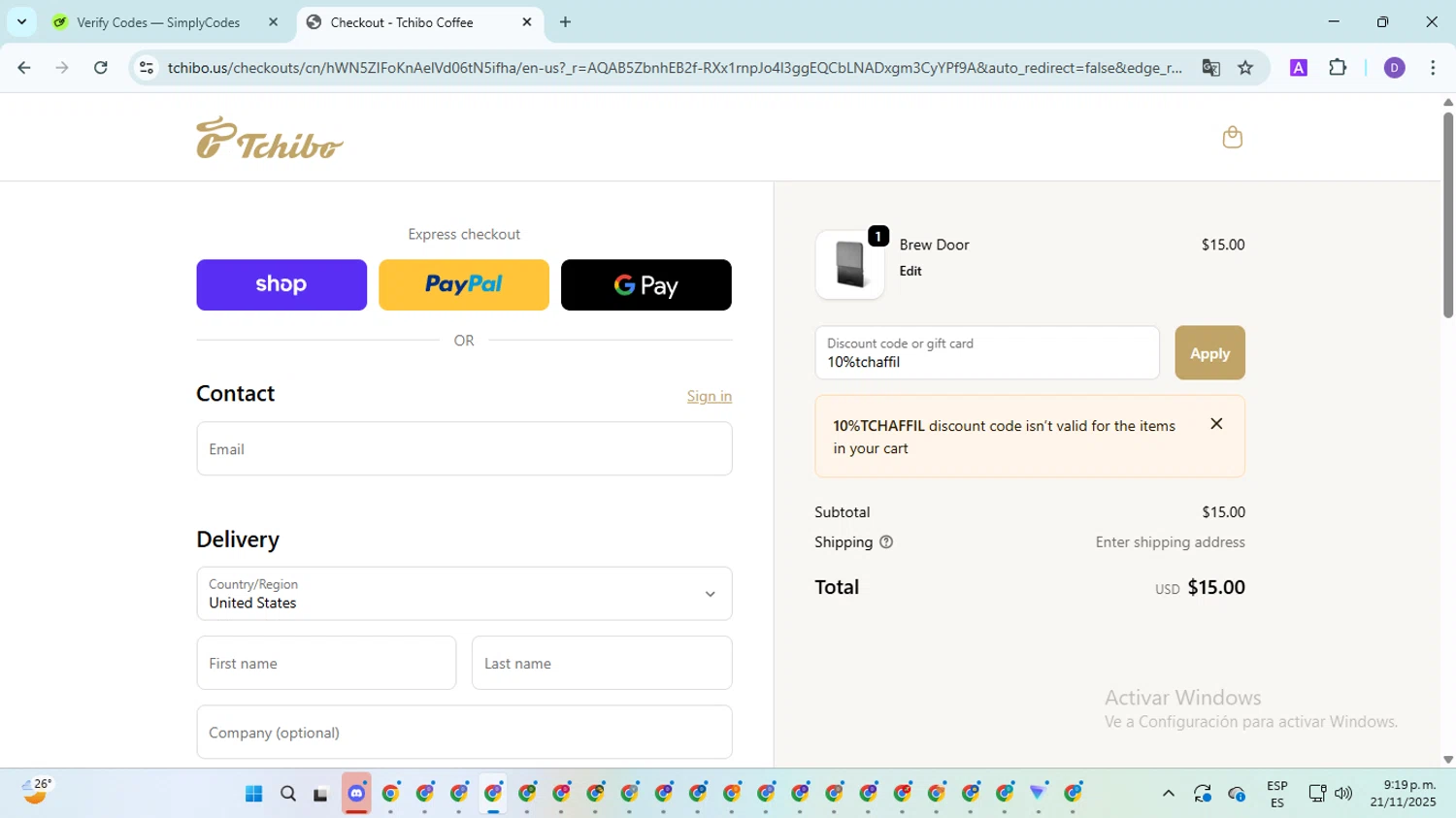Click the purple A extension icon
This screenshot has width=1456, height=818.
[x=1299, y=68]
